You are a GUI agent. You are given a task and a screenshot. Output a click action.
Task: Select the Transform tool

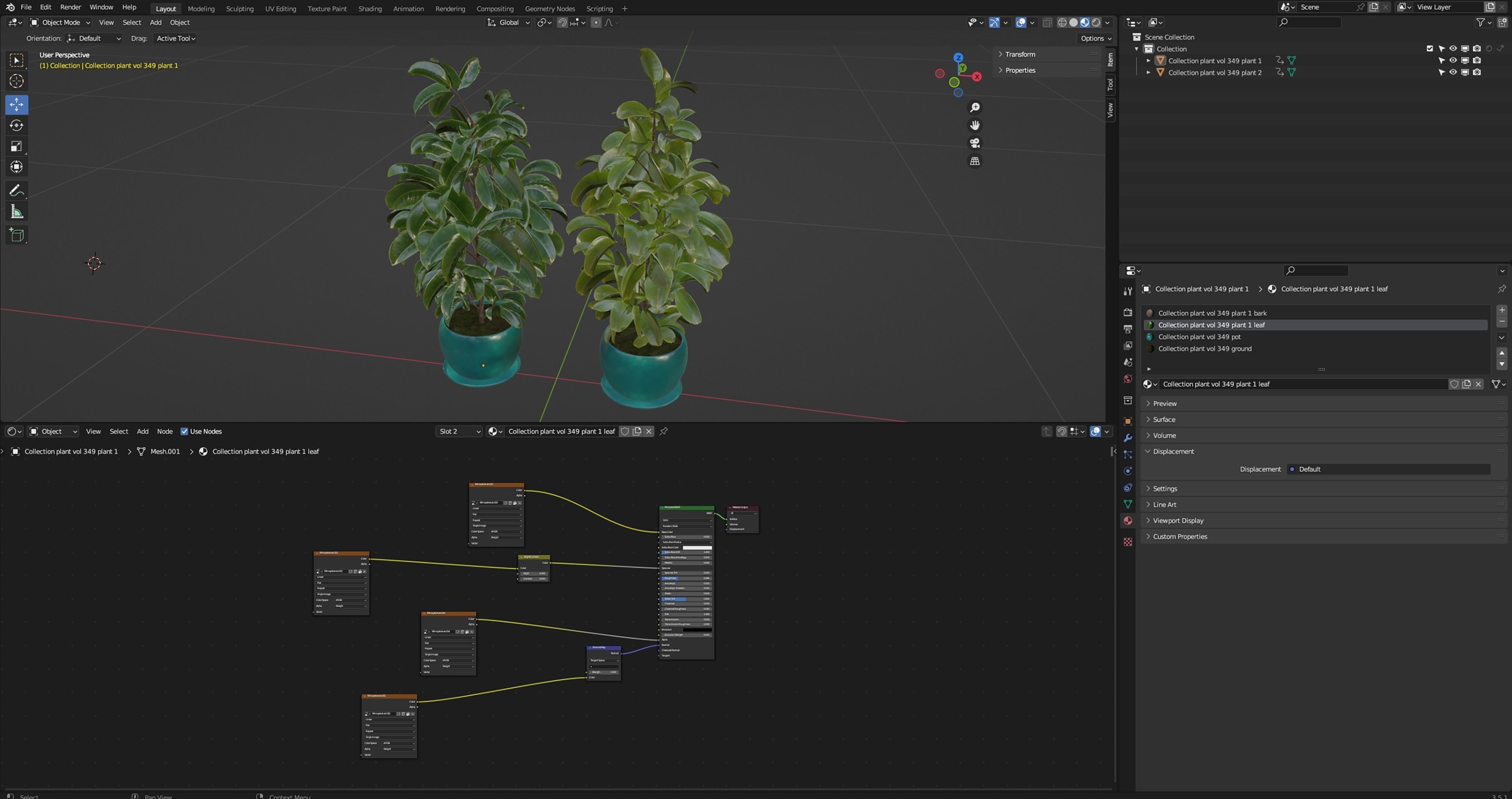[x=17, y=167]
